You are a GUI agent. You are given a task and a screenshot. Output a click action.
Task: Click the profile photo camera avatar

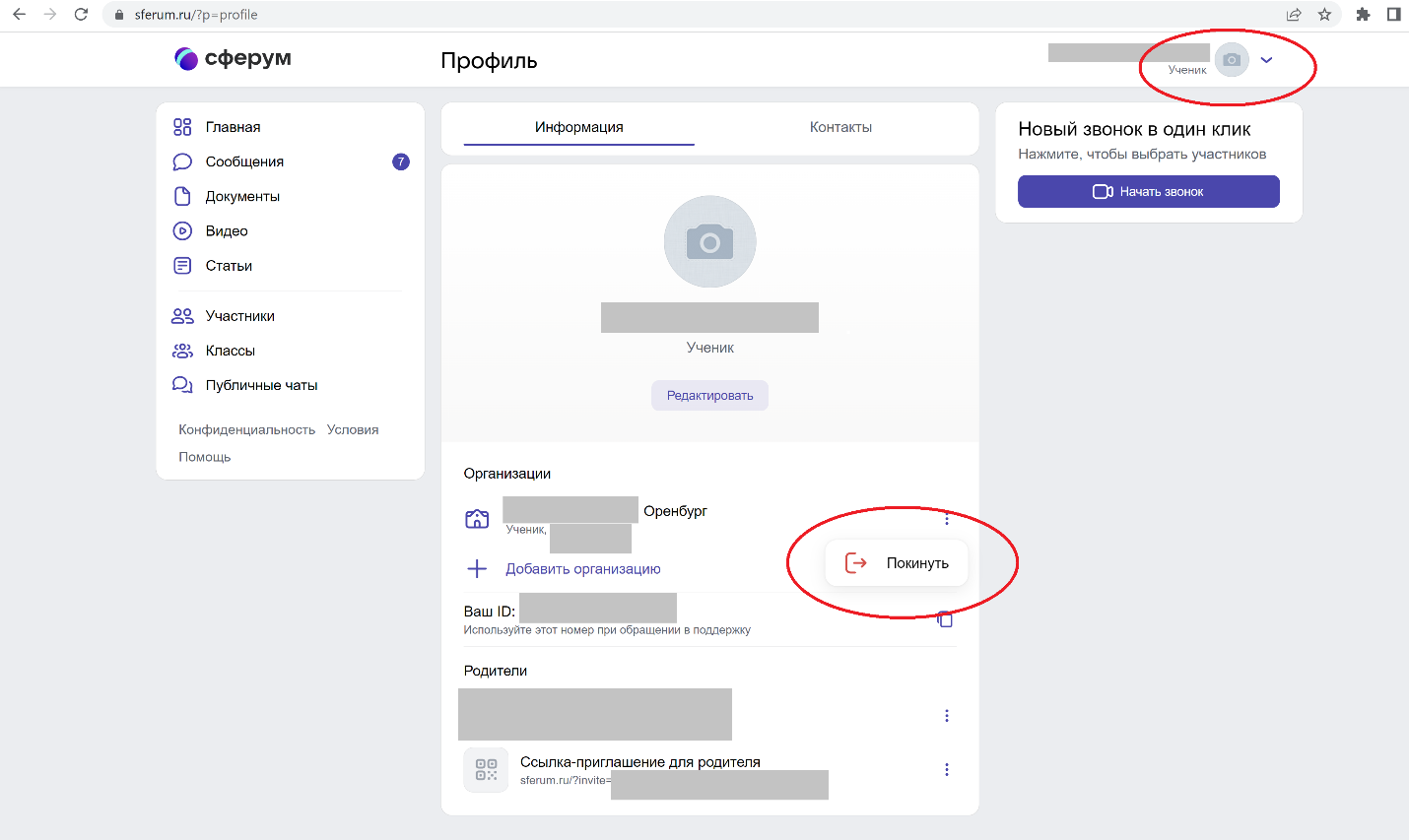tap(709, 241)
